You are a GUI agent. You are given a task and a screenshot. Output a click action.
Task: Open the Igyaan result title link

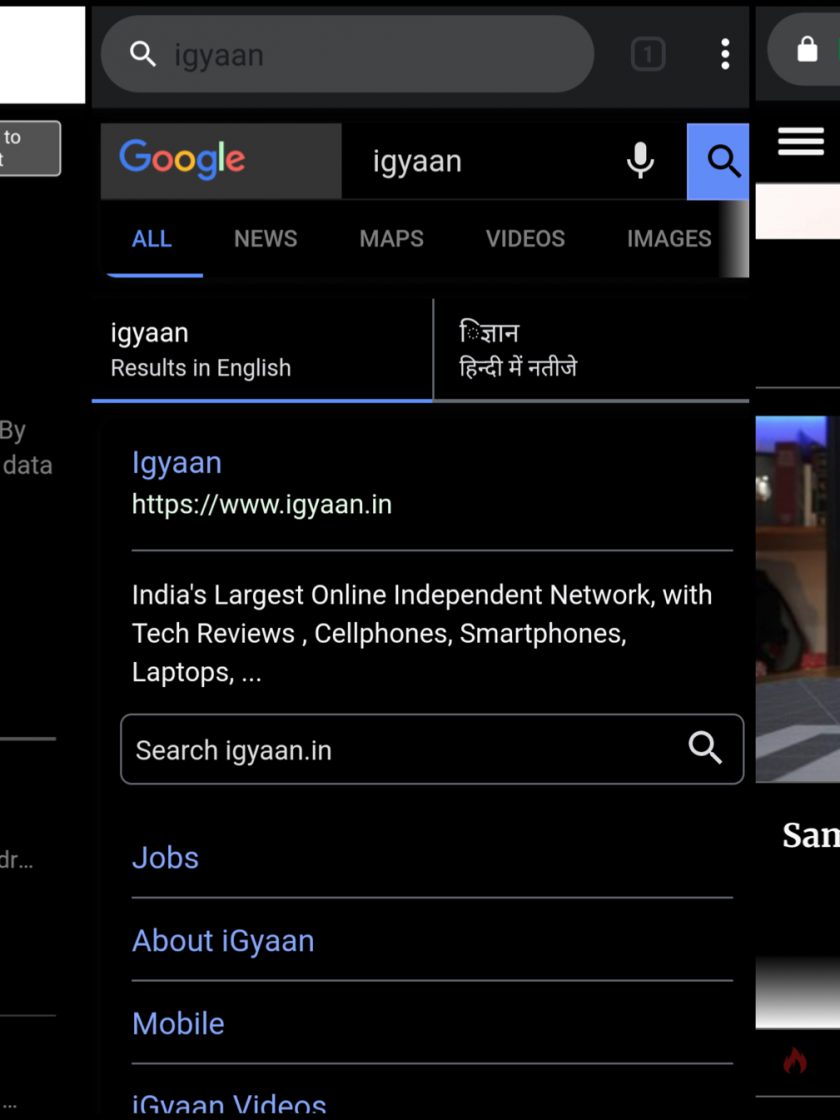pos(177,463)
